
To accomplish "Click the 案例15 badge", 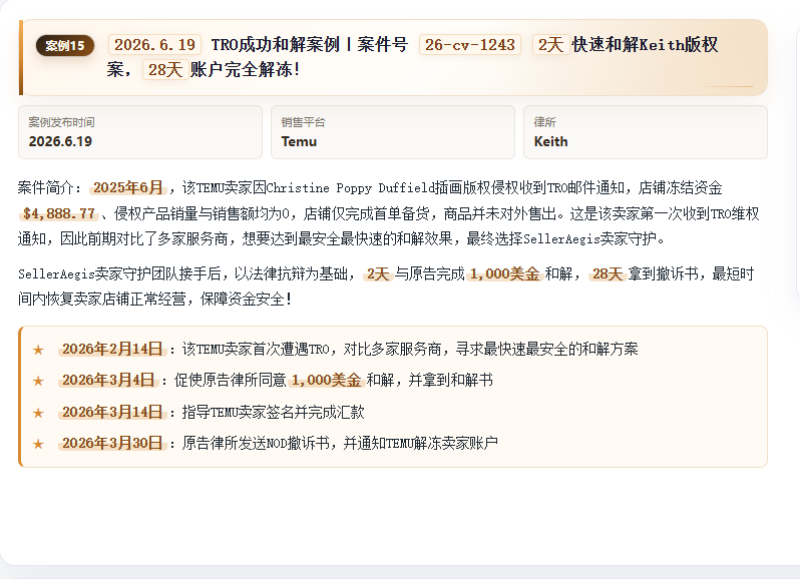I will click(x=65, y=45).
